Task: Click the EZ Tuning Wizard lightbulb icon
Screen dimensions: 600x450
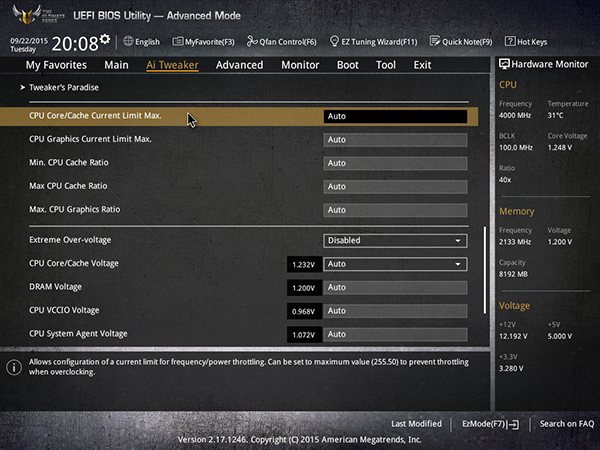Action: click(334, 41)
